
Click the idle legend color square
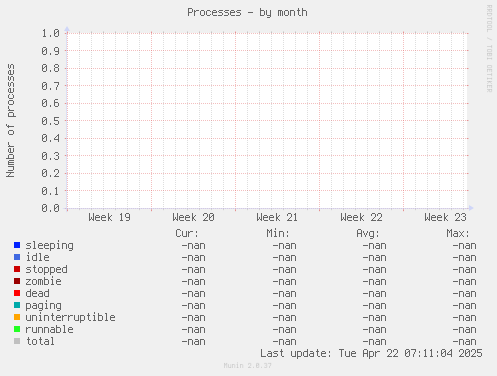[x=17, y=257]
